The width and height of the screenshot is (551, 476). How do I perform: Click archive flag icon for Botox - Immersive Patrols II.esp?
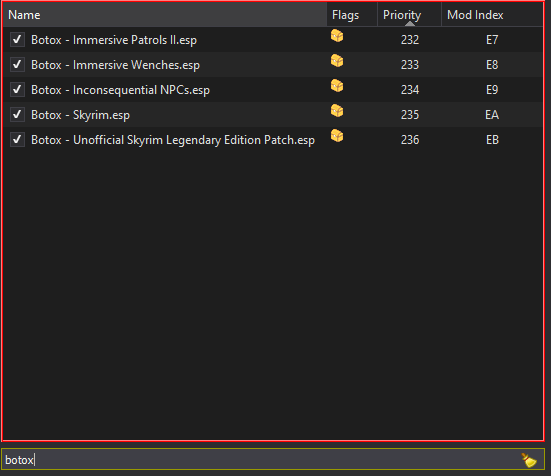click(337, 36)
